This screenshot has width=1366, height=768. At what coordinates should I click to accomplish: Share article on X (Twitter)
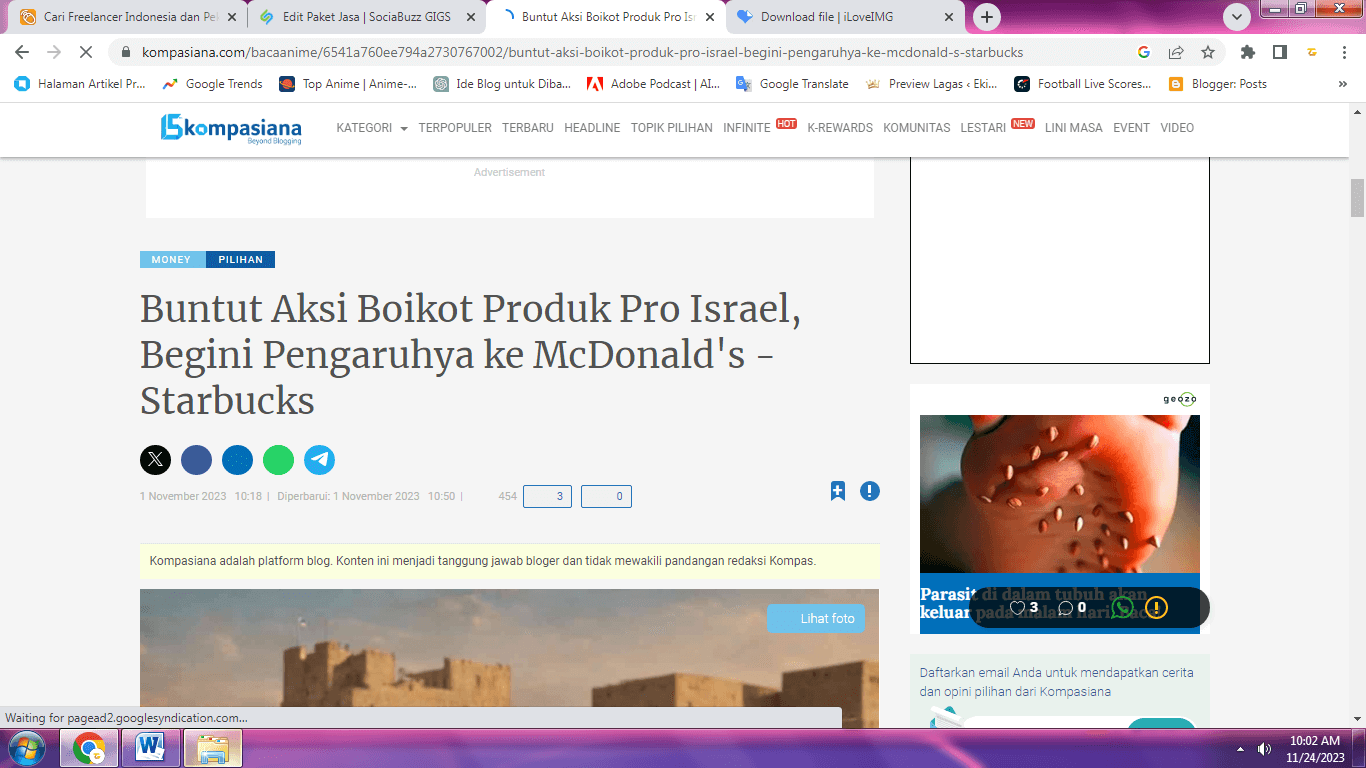point(155,460)
